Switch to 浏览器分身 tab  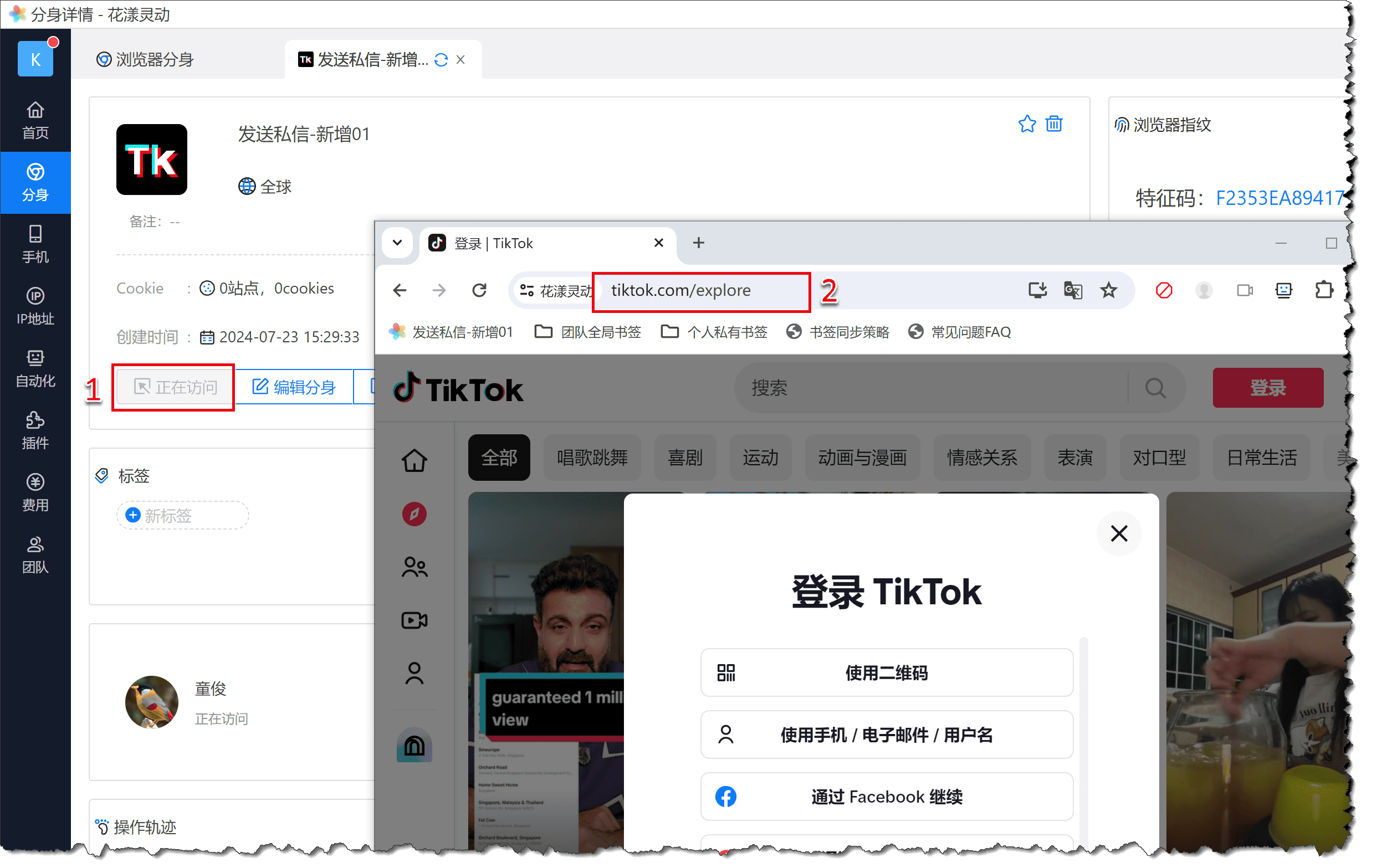145,59
